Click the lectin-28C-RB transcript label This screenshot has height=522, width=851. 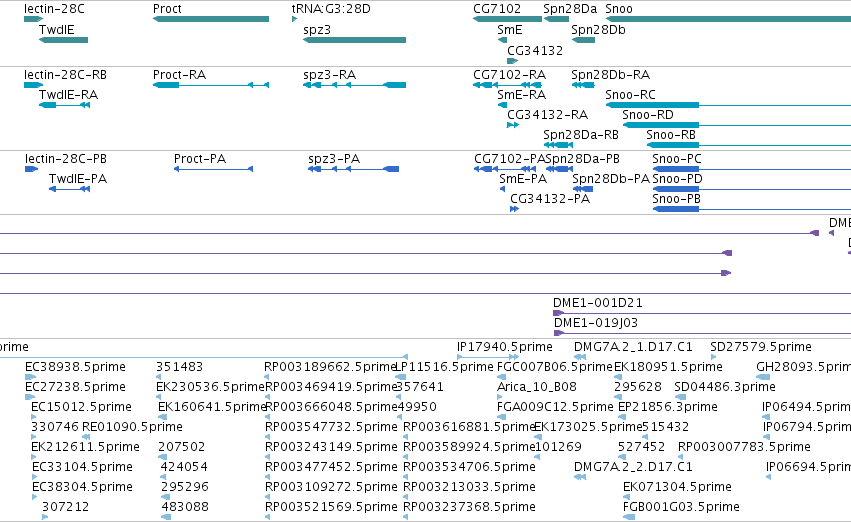point(65,74)
